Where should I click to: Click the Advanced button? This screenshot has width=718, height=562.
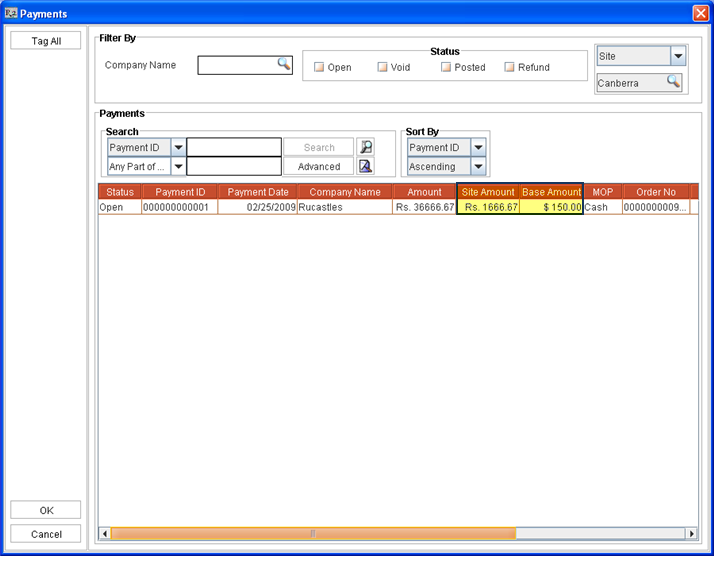(319, 166)
